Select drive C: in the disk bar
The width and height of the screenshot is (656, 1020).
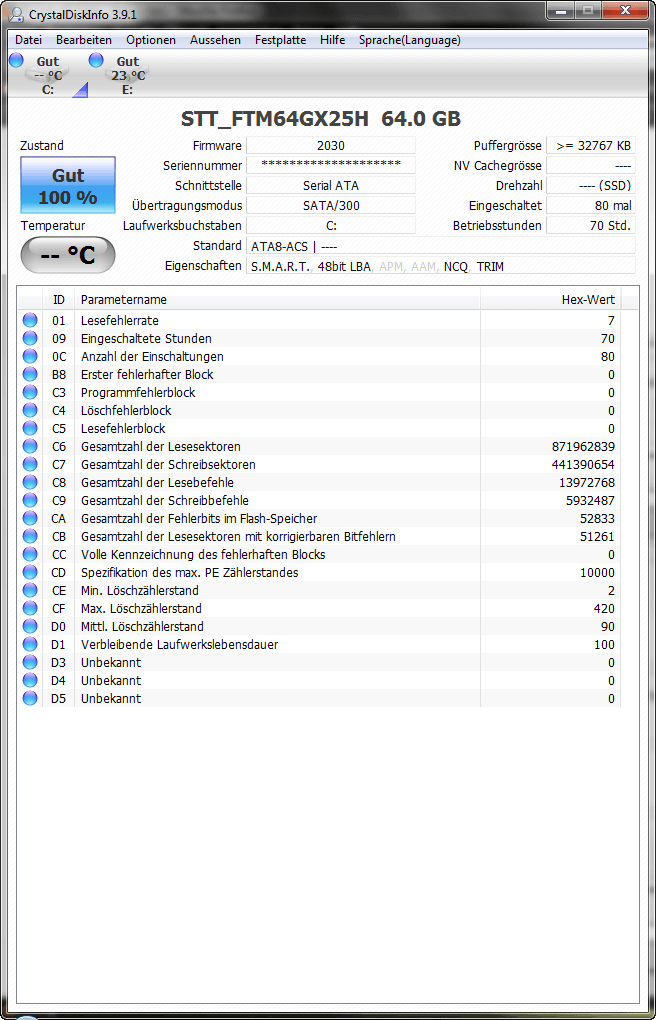click(x=48, y=75)
